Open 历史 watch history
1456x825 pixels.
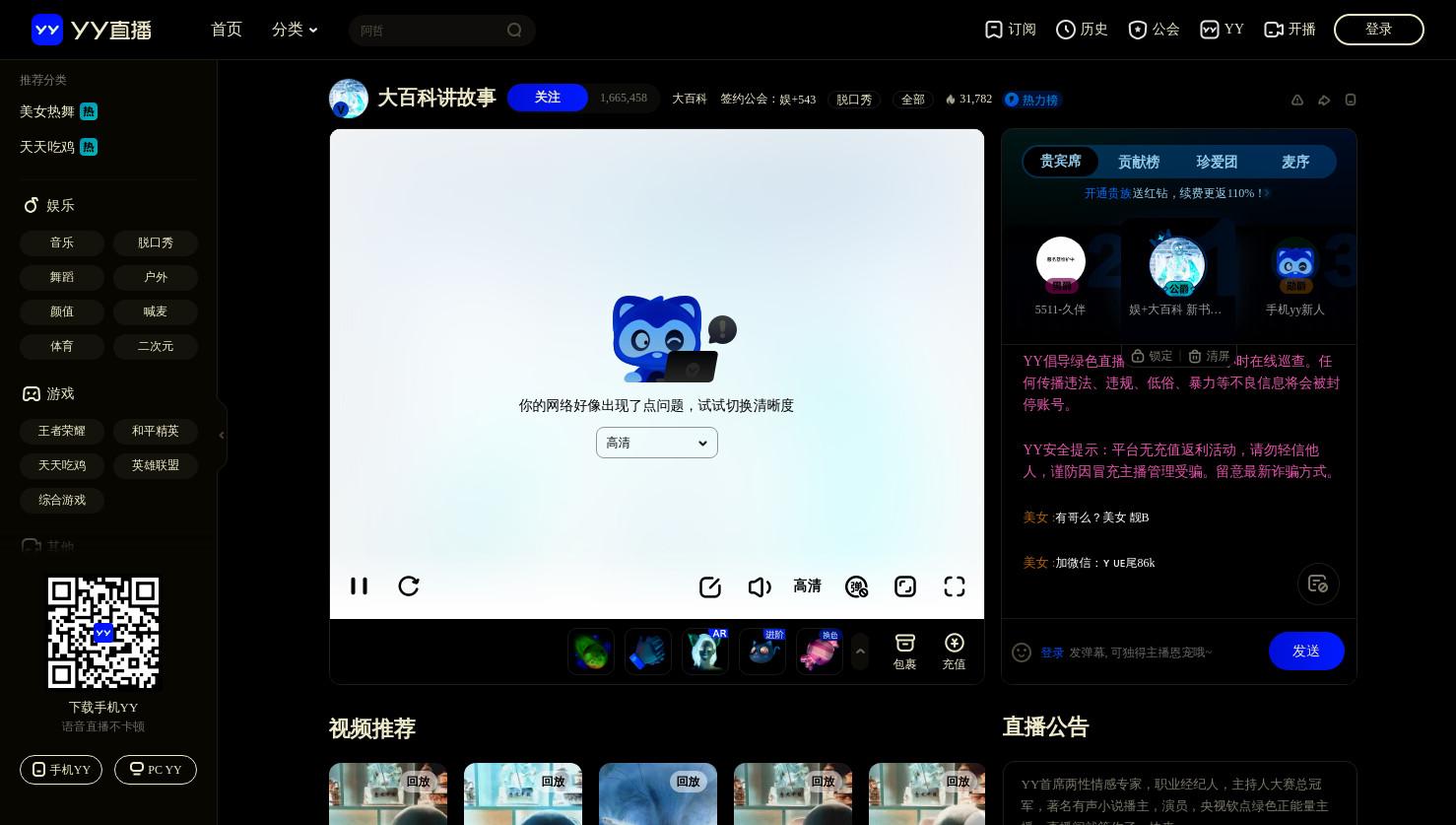click(1082, 30)
